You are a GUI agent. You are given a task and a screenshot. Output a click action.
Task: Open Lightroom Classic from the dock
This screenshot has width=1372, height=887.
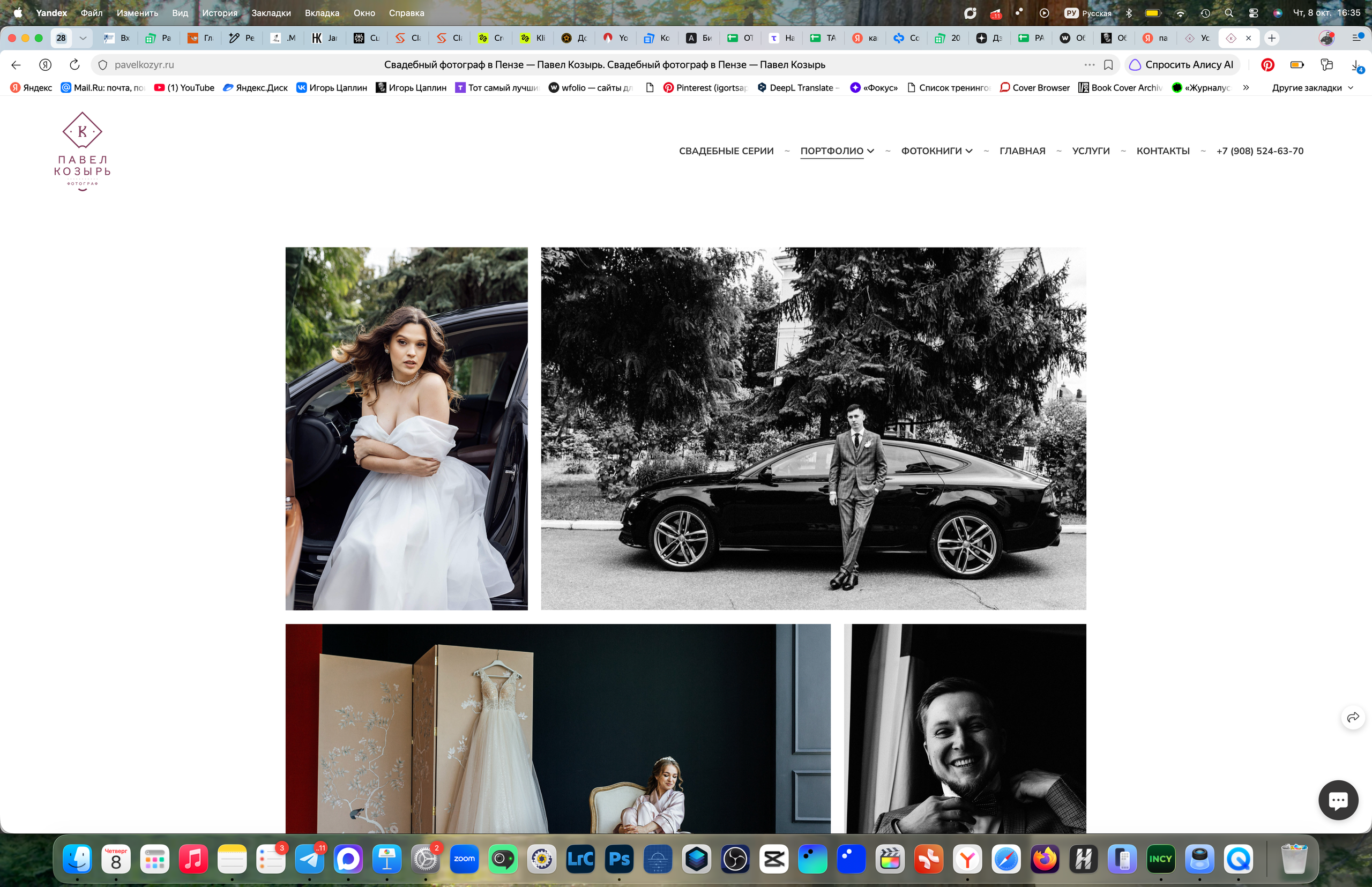580,859
